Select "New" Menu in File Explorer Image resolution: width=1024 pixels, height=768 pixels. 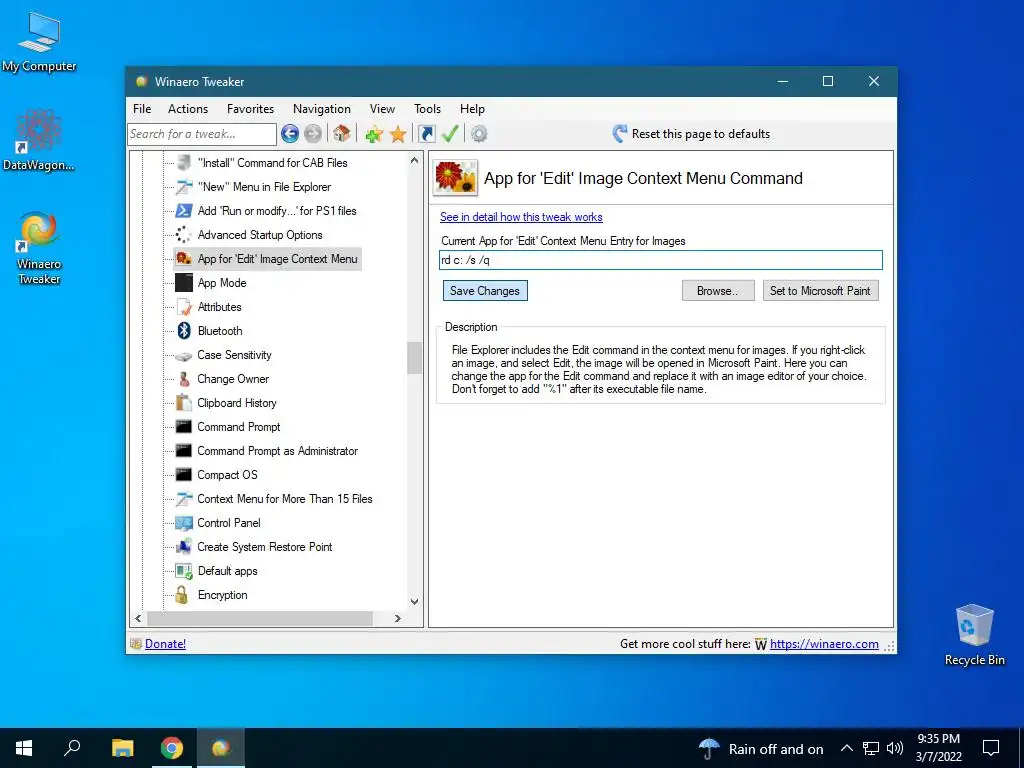(x=264, y=187)
